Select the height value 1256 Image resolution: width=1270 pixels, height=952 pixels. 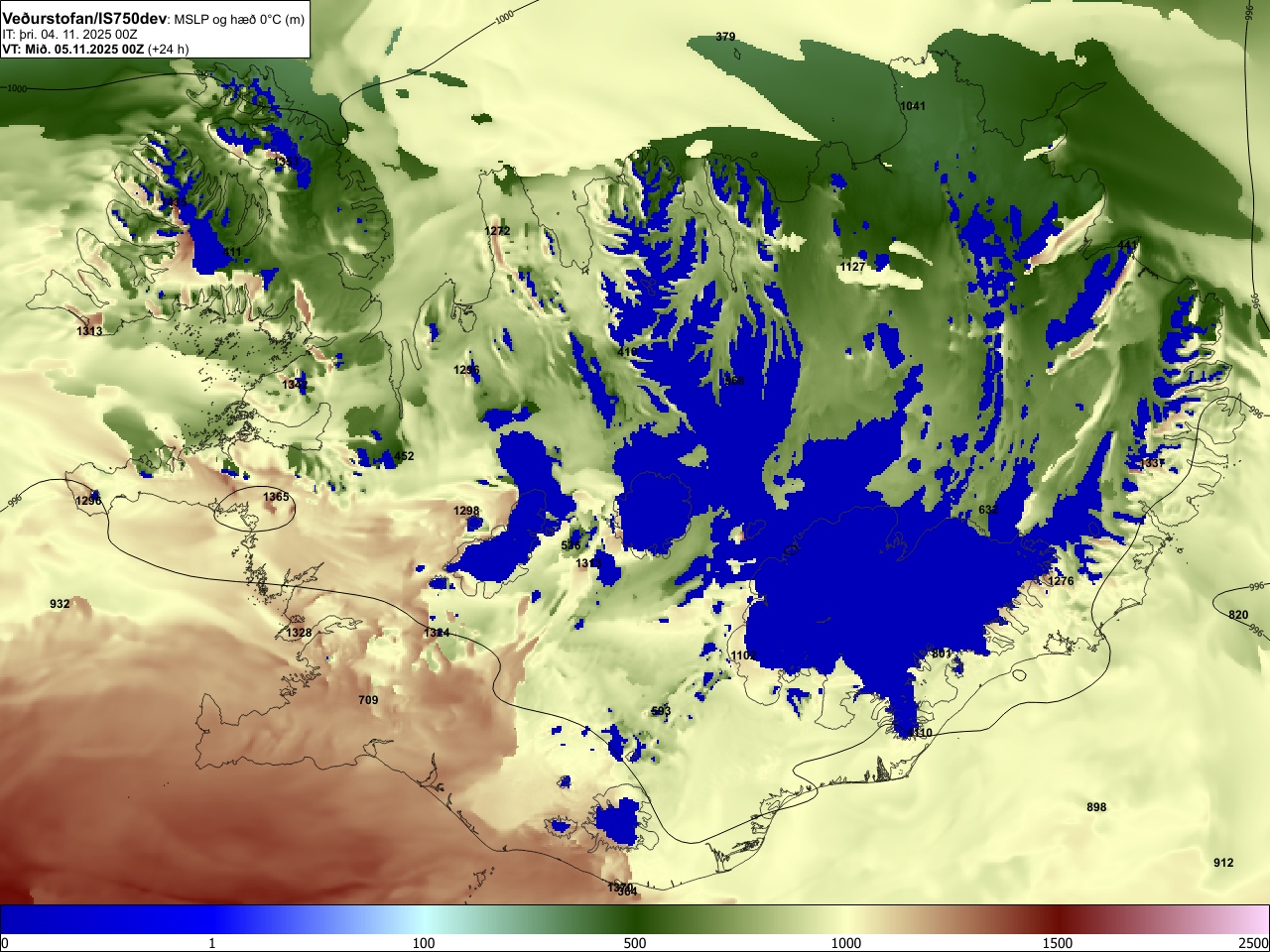point(466,370)
